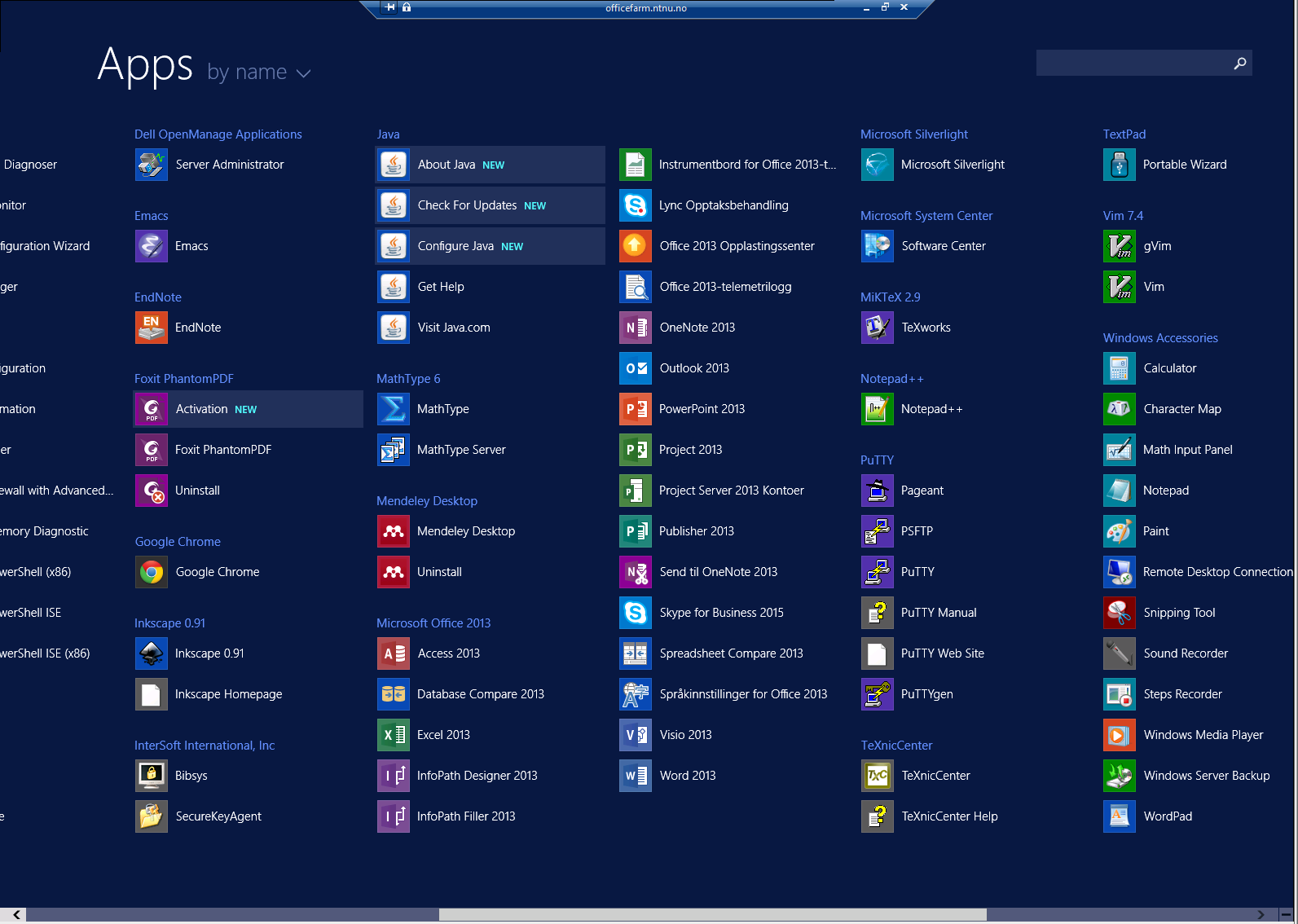Open the Emacs app icon
Image resolution: width=1298 pixels, height=924 pixels.
pyautogui.click(x=152, y=246)
